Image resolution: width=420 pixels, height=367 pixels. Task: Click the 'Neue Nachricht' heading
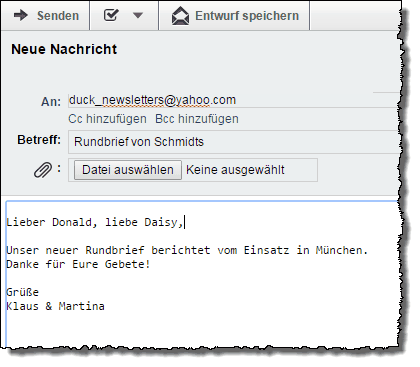click(64, 49)
